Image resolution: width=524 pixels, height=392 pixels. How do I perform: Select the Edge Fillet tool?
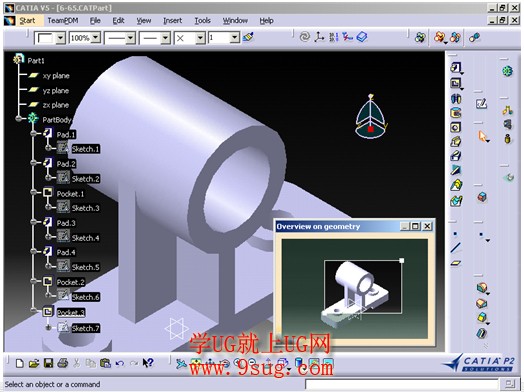[x=481, y=287]
